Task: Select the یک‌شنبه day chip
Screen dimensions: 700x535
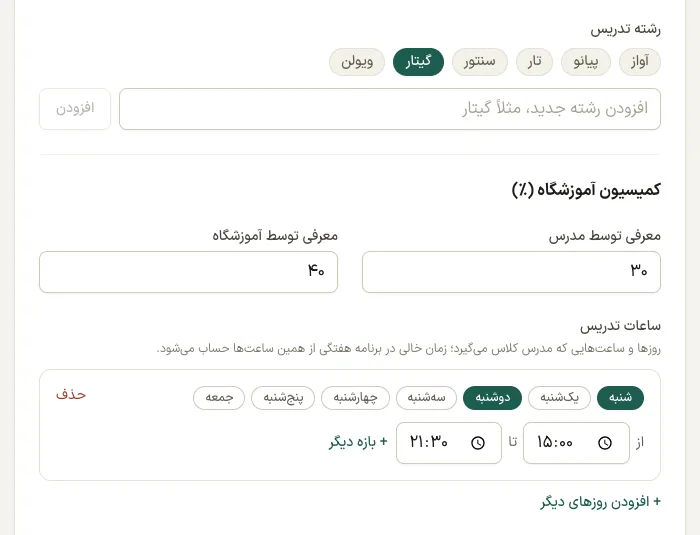Action: (559, 397)
